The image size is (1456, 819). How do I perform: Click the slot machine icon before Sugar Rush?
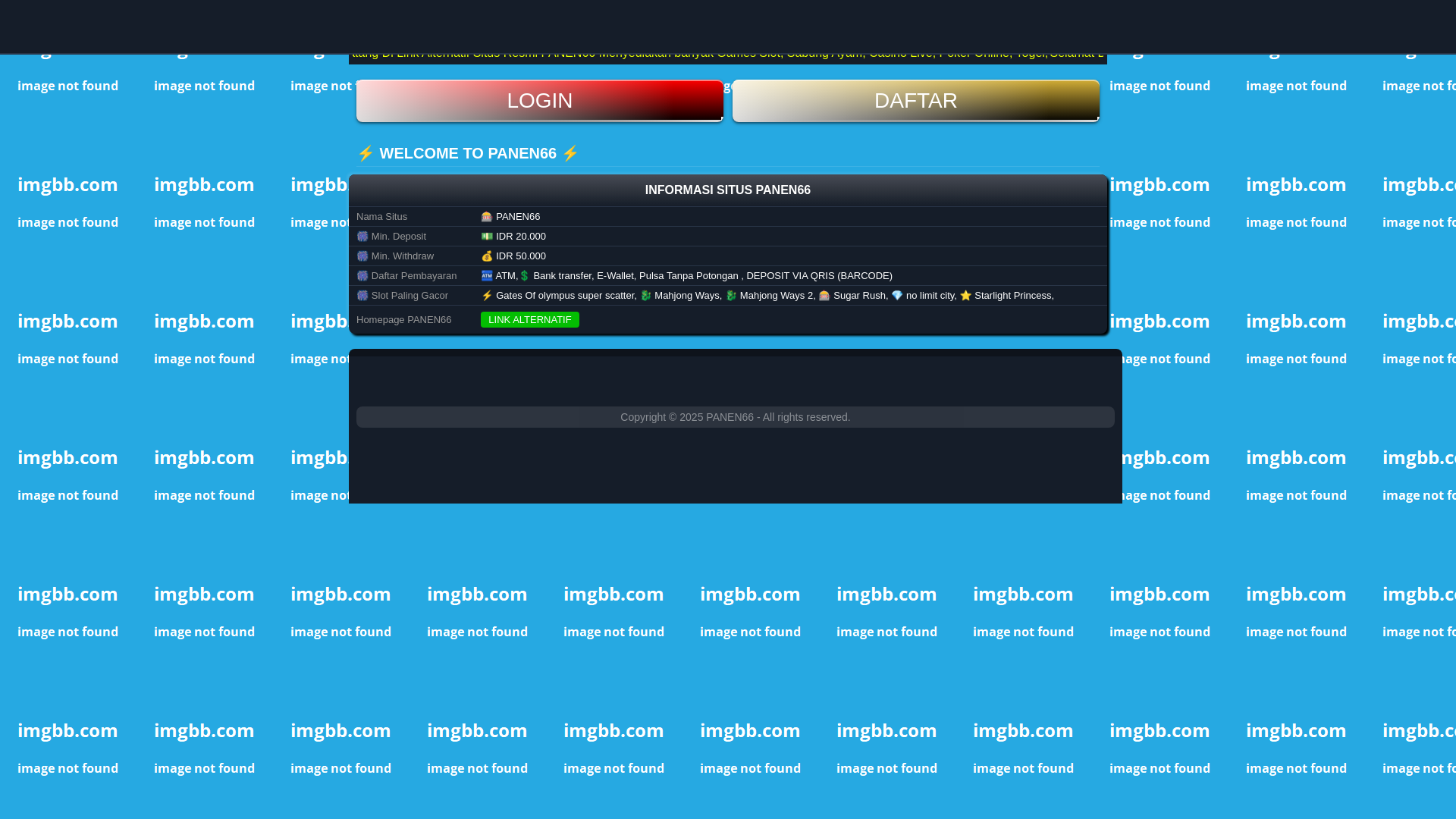coord(824,296)
